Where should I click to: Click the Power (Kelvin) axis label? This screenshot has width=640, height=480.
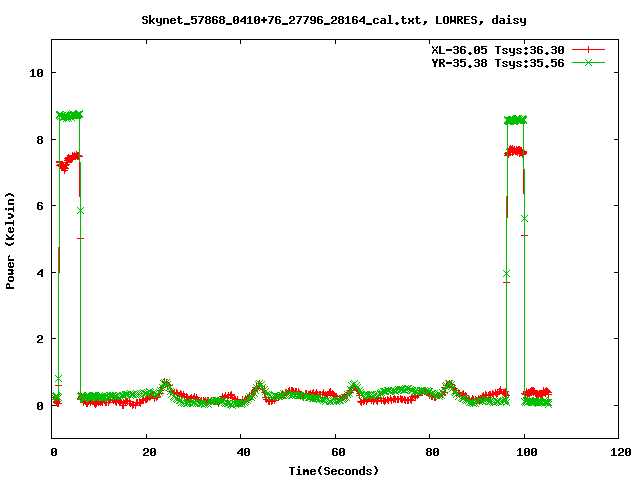point(10,241)
